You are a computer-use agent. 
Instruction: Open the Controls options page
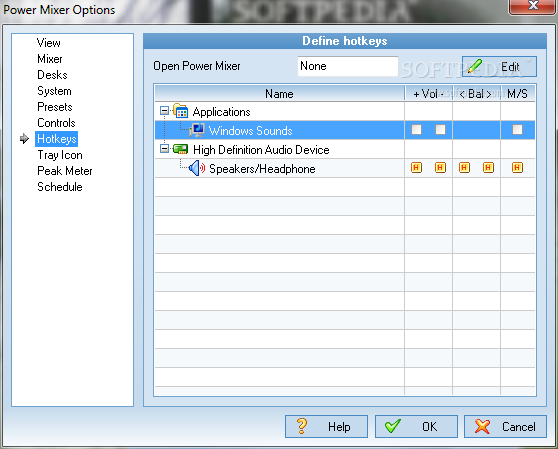click(x=56, y=123)
